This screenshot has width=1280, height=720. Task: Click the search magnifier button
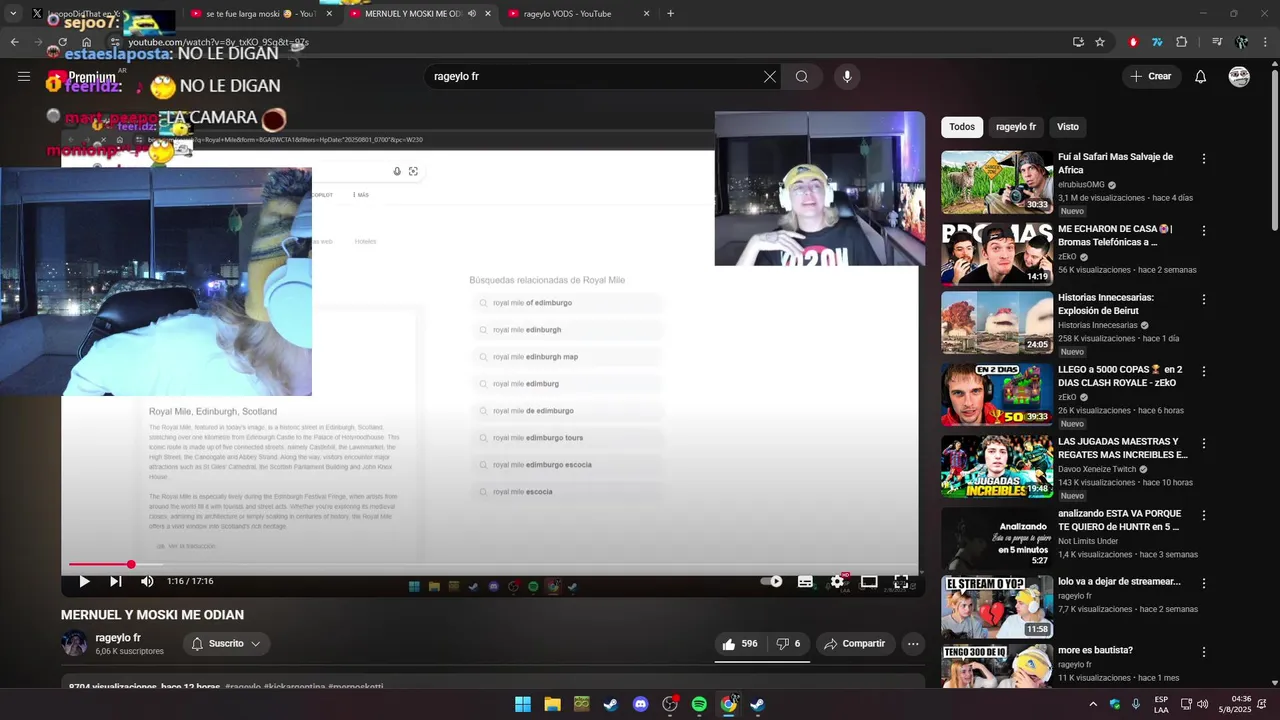pos(802,77)
